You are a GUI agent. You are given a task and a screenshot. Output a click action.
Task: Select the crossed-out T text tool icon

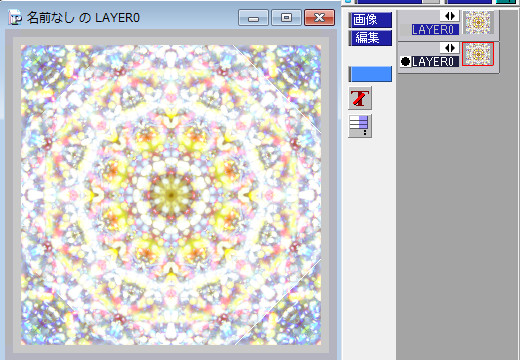pyautogui.click(x=360, y=98)
